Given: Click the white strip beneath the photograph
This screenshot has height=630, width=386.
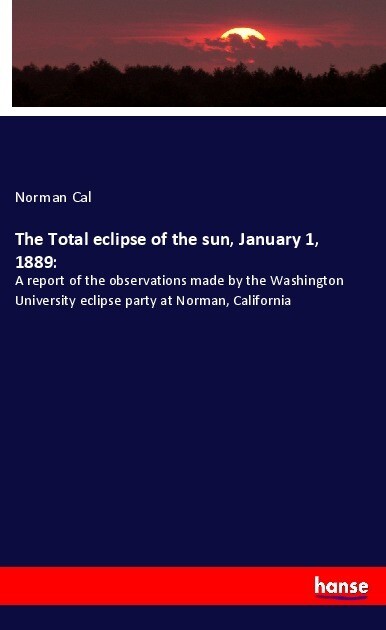Looking at the screenshot, I should [x=193, y=111].
